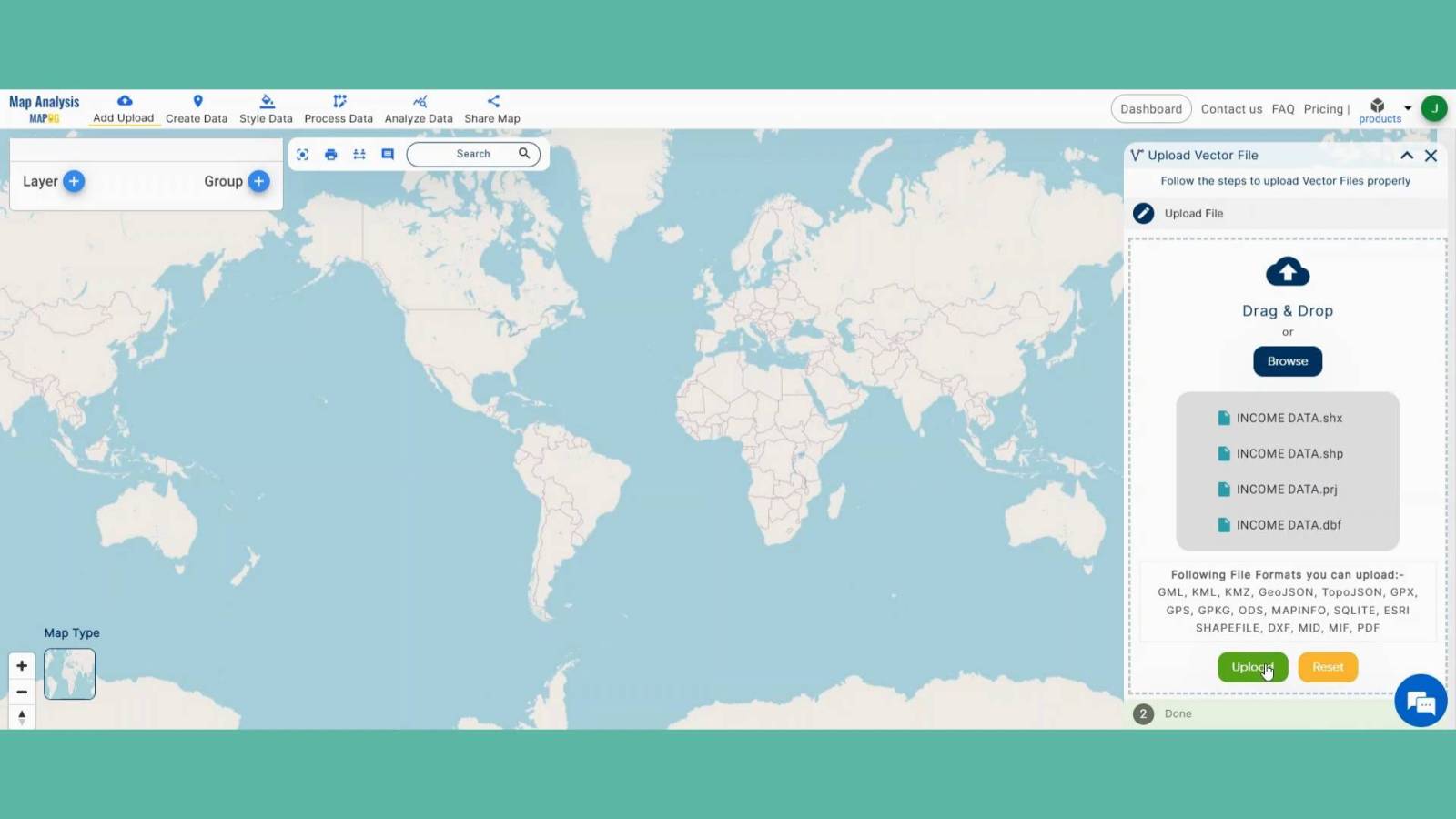Open the Analyze Data menu
The height and width of the screenshot is (819, 1456).
tap(419, 108)
